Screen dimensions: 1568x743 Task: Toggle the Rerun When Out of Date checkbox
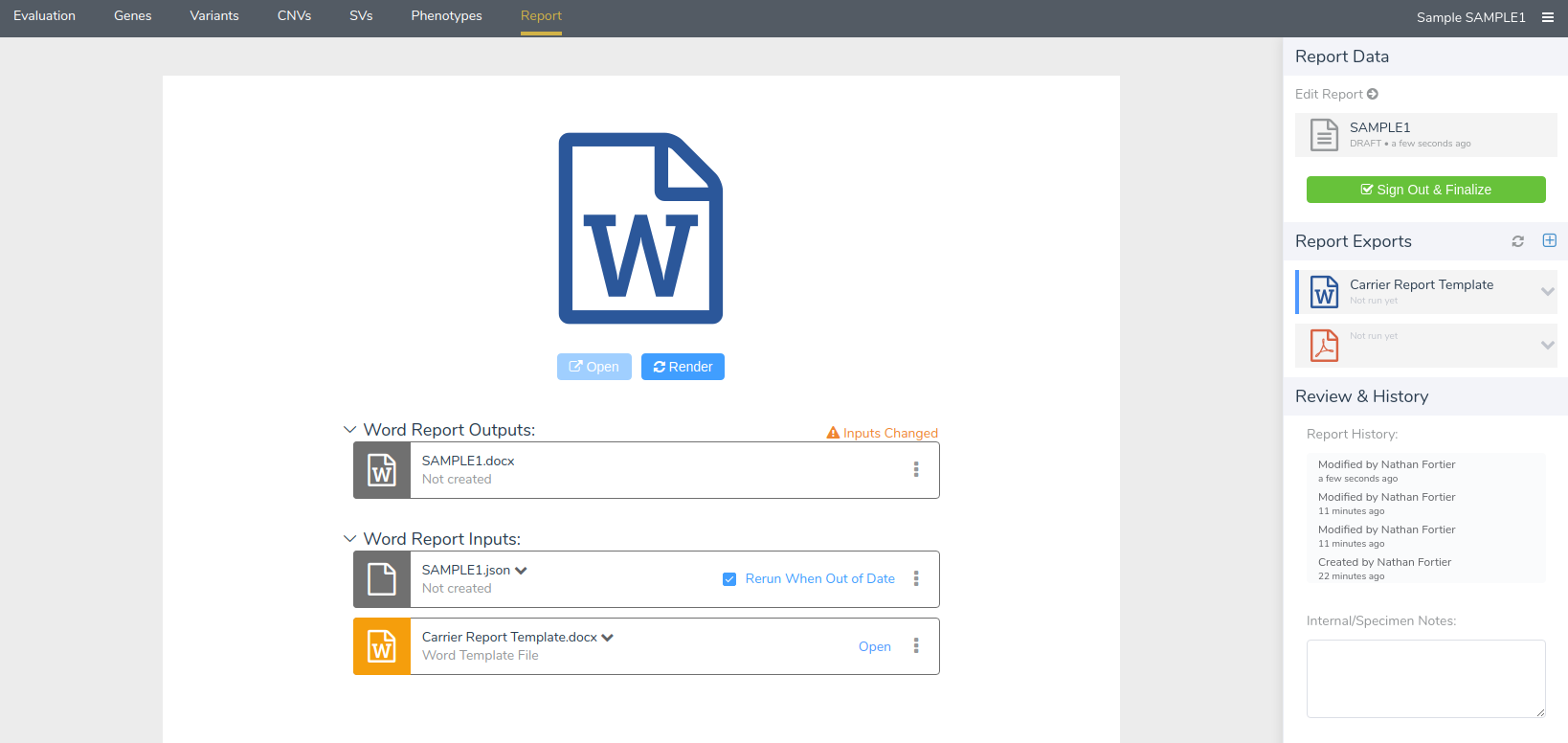pos(729,579)
